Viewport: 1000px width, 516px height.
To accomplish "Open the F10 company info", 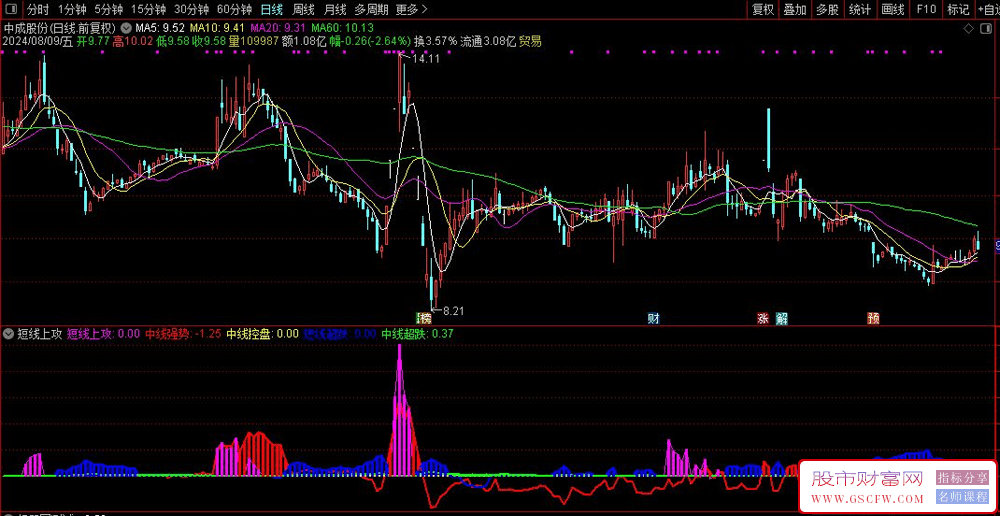I will tap(926, 9).
